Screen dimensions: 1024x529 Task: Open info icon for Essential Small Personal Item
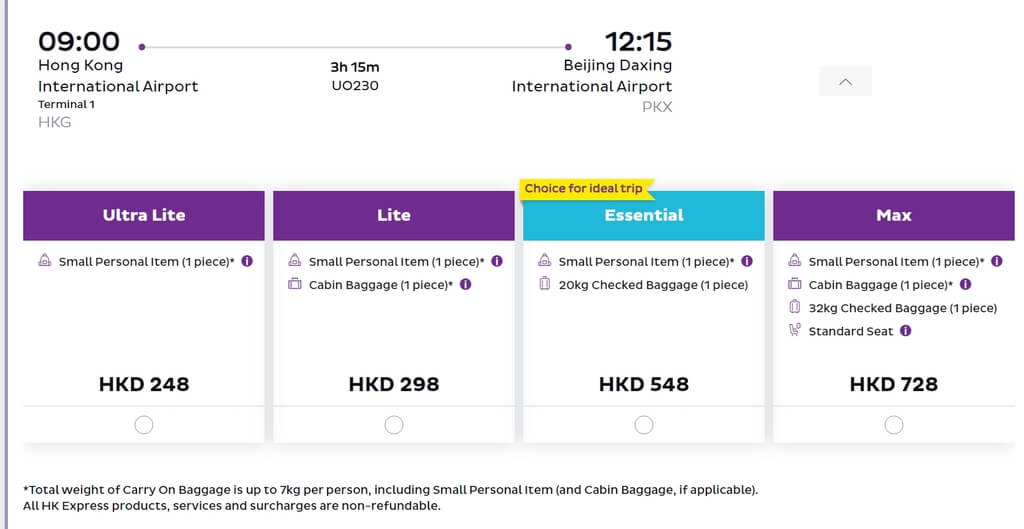747,261
